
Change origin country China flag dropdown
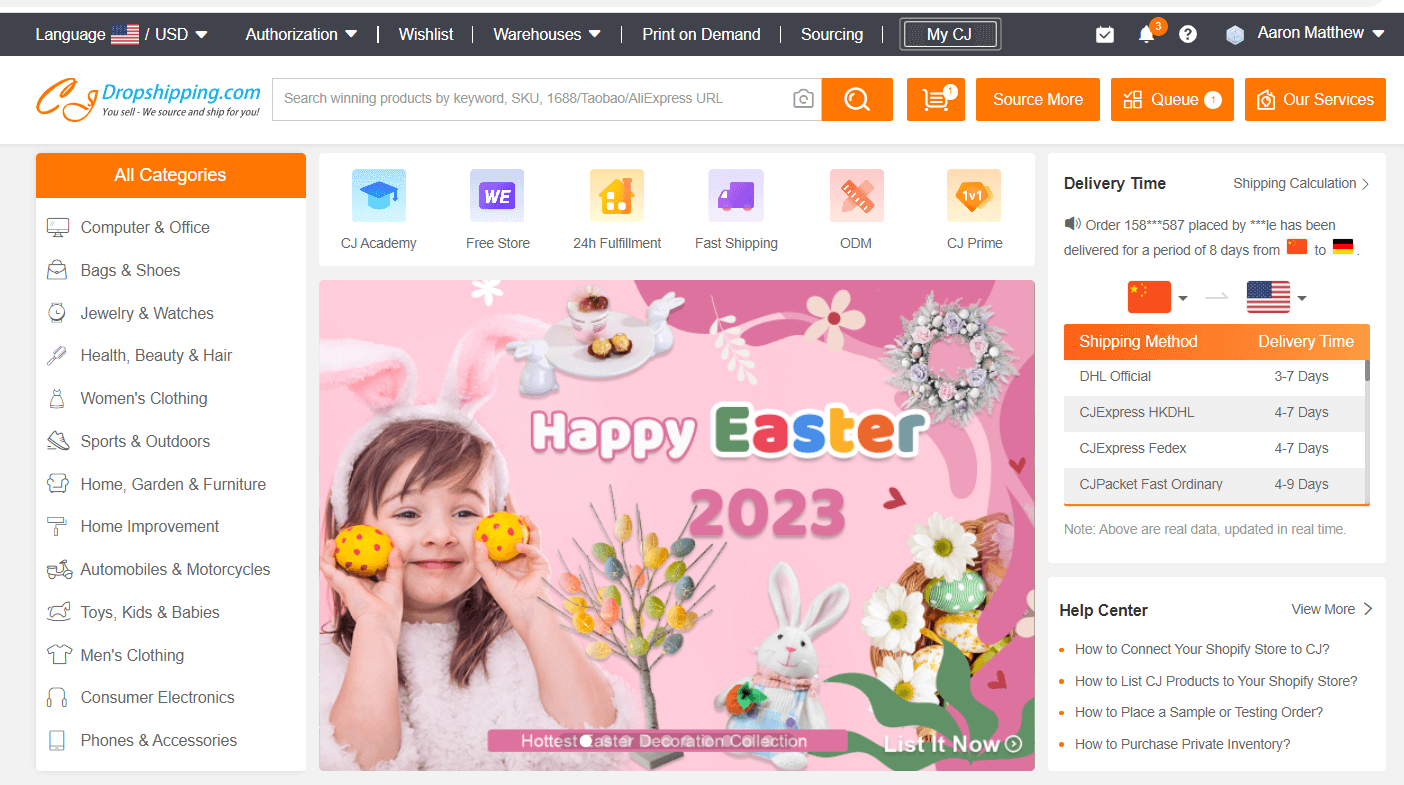(x=1158, y=297)
